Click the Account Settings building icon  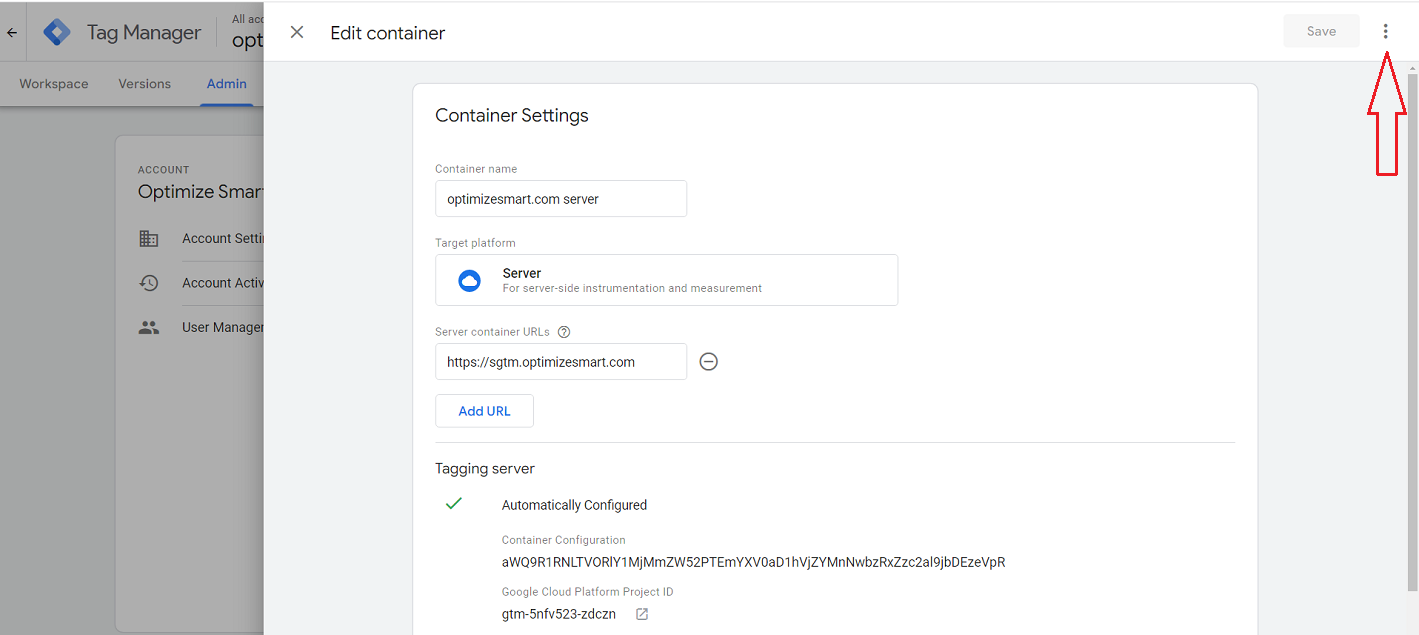click(149, 238)
